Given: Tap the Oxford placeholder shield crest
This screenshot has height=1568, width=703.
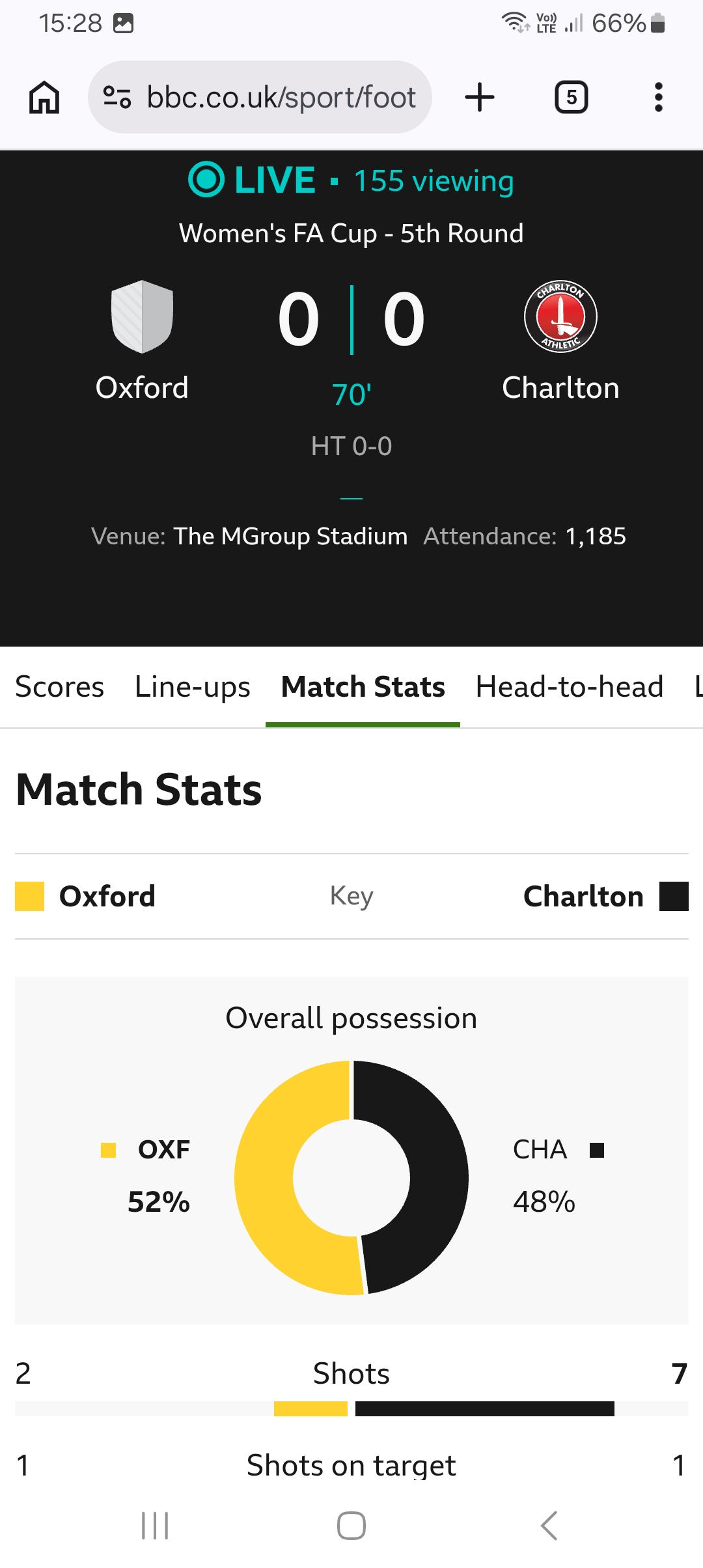Looking at the screenshot, I should pyautogui.click(x=142, y=317).
